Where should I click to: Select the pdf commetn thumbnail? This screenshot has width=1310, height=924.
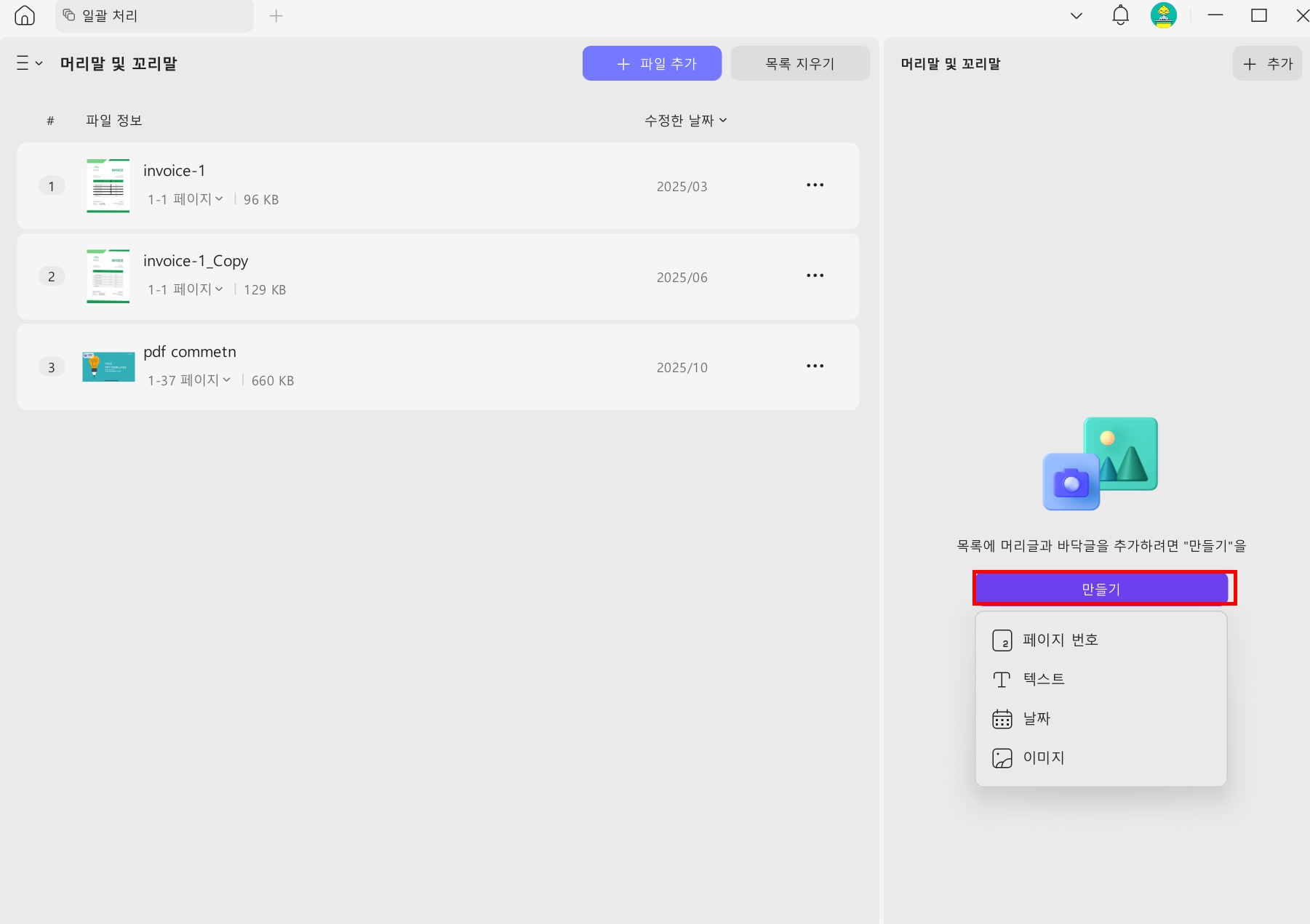pos(108,367)
